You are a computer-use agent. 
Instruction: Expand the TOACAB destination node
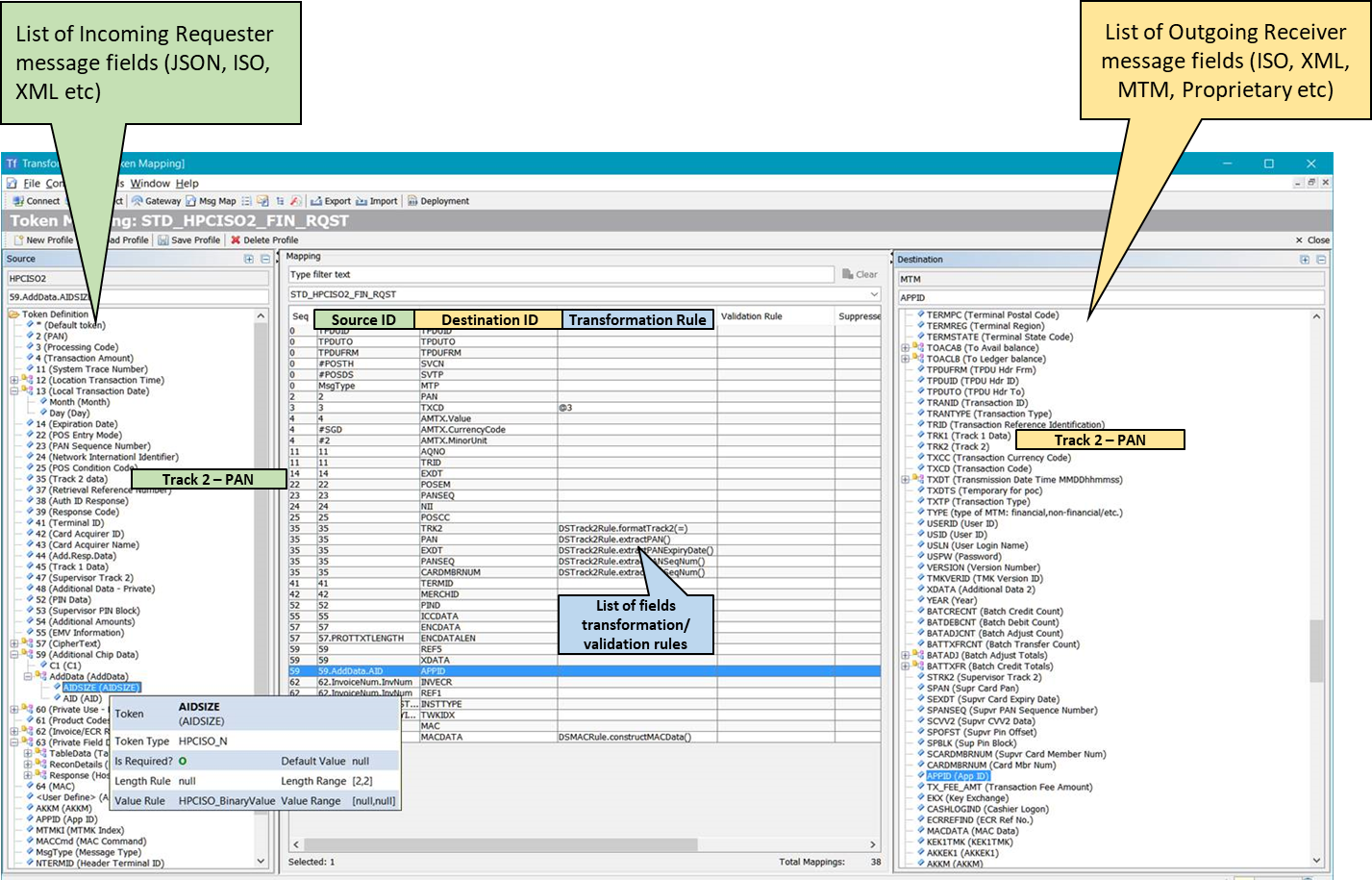click(x=905, y=348)
